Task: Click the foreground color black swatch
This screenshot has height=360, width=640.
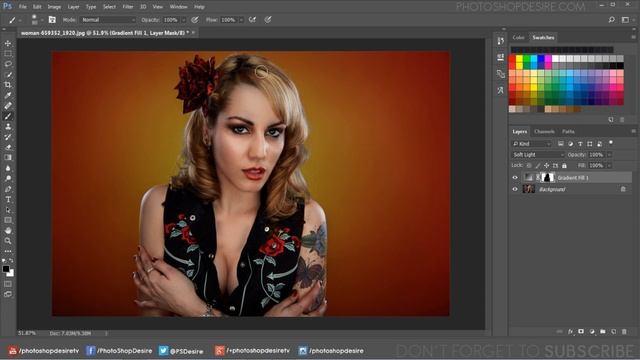Action: pyautogui.click(x=6, y=269)
